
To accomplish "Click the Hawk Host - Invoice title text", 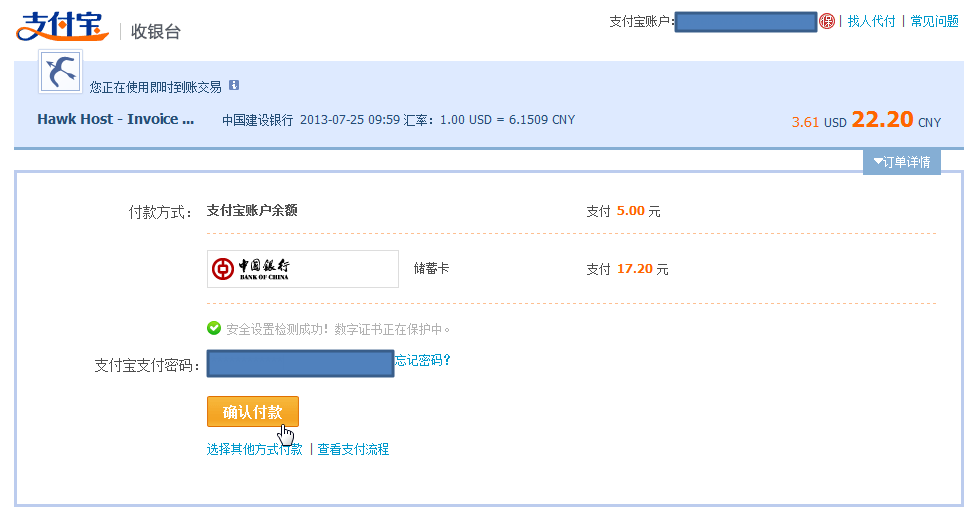I will (x=116, y=119).
